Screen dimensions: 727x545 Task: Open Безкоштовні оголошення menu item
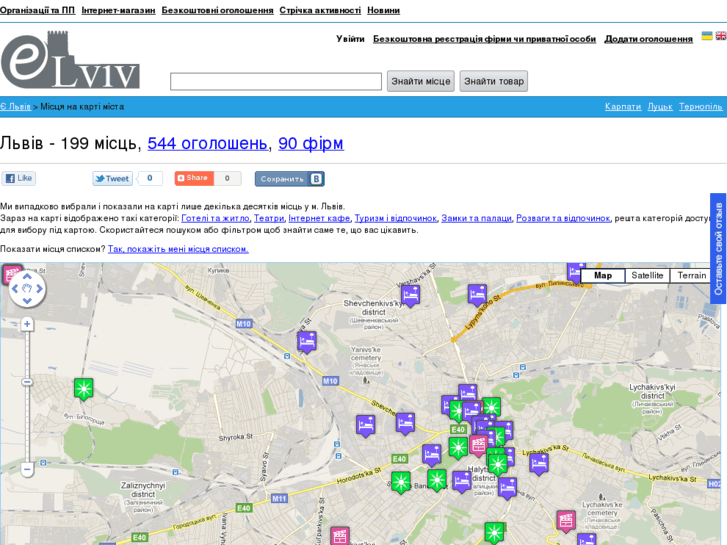tap(217, 10)
